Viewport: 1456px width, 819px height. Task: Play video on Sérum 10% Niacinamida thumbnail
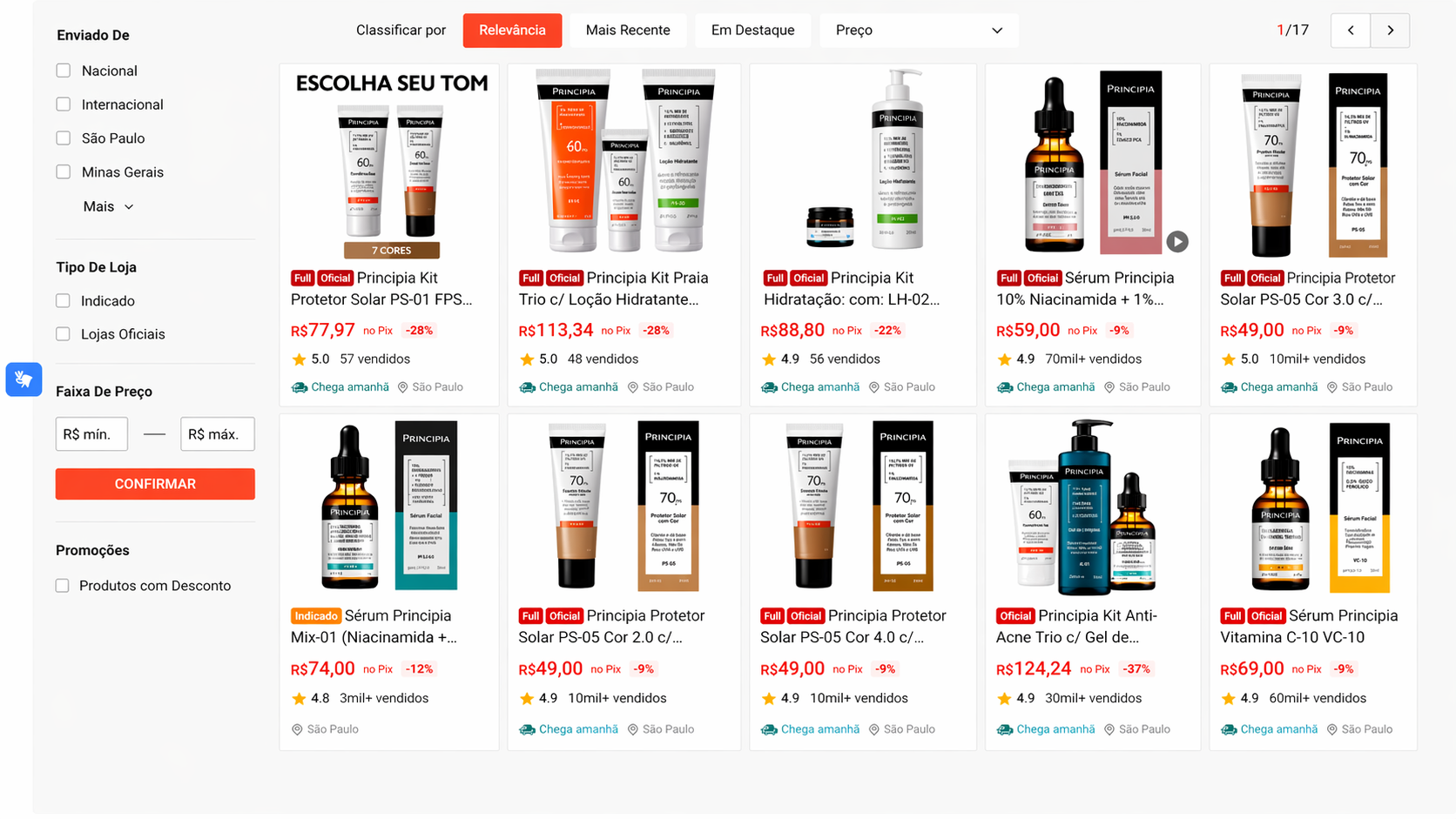point(1177,242)
